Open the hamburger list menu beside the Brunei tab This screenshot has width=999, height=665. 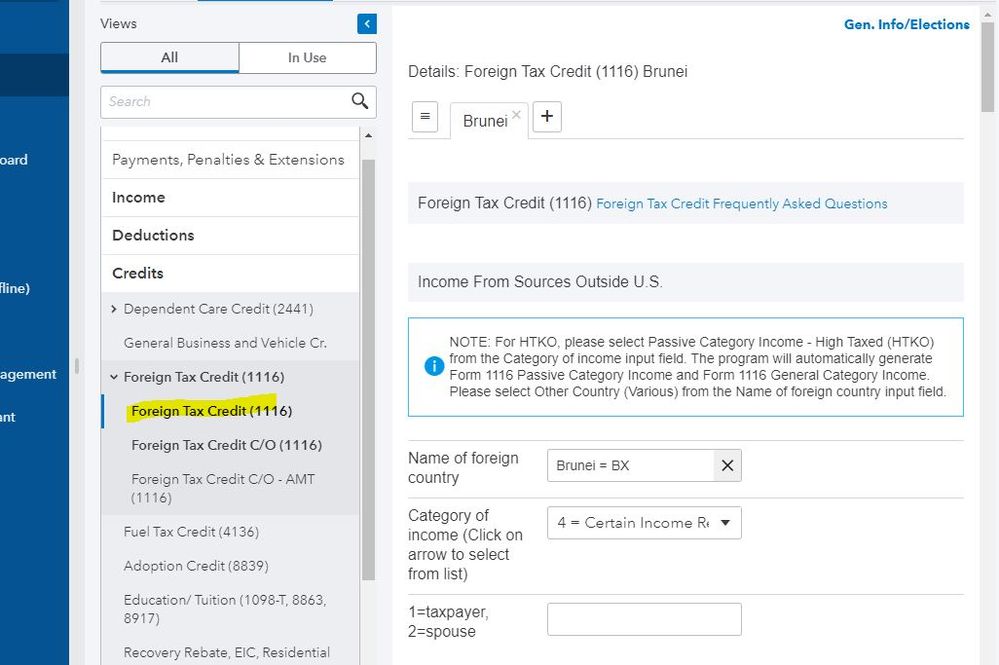425,117
